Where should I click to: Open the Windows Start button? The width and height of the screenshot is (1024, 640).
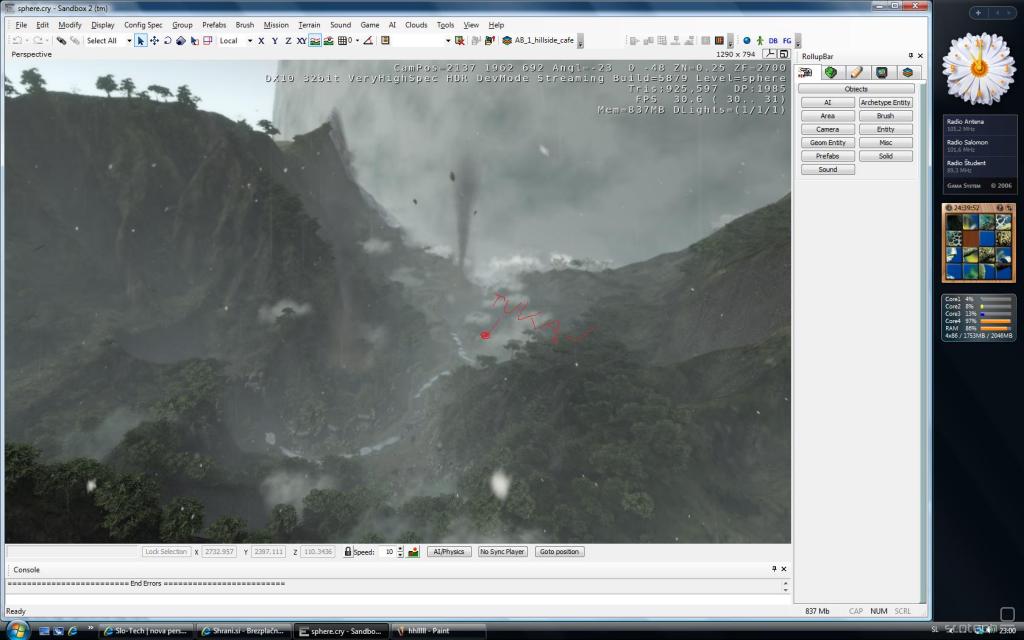click(17, 630)
